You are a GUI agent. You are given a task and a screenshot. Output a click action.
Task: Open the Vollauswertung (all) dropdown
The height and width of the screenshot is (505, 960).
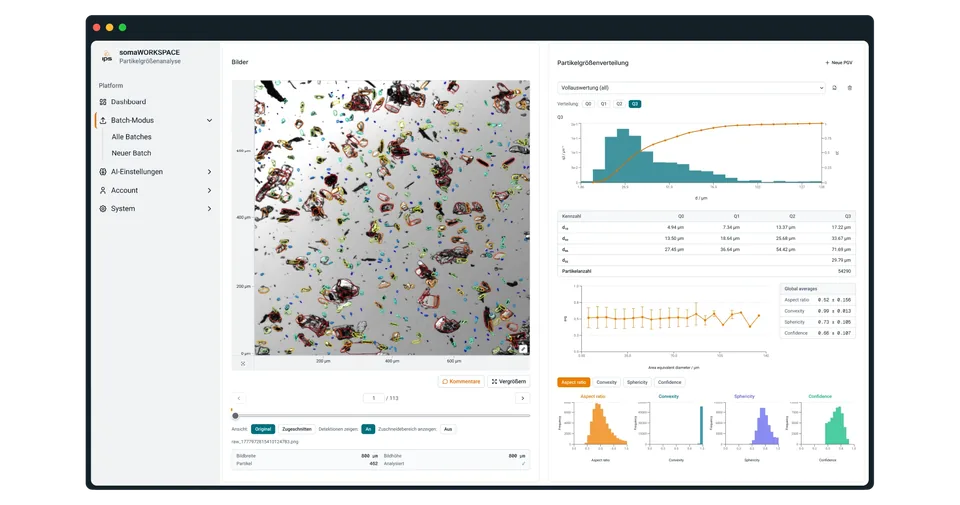click(691, 88)
